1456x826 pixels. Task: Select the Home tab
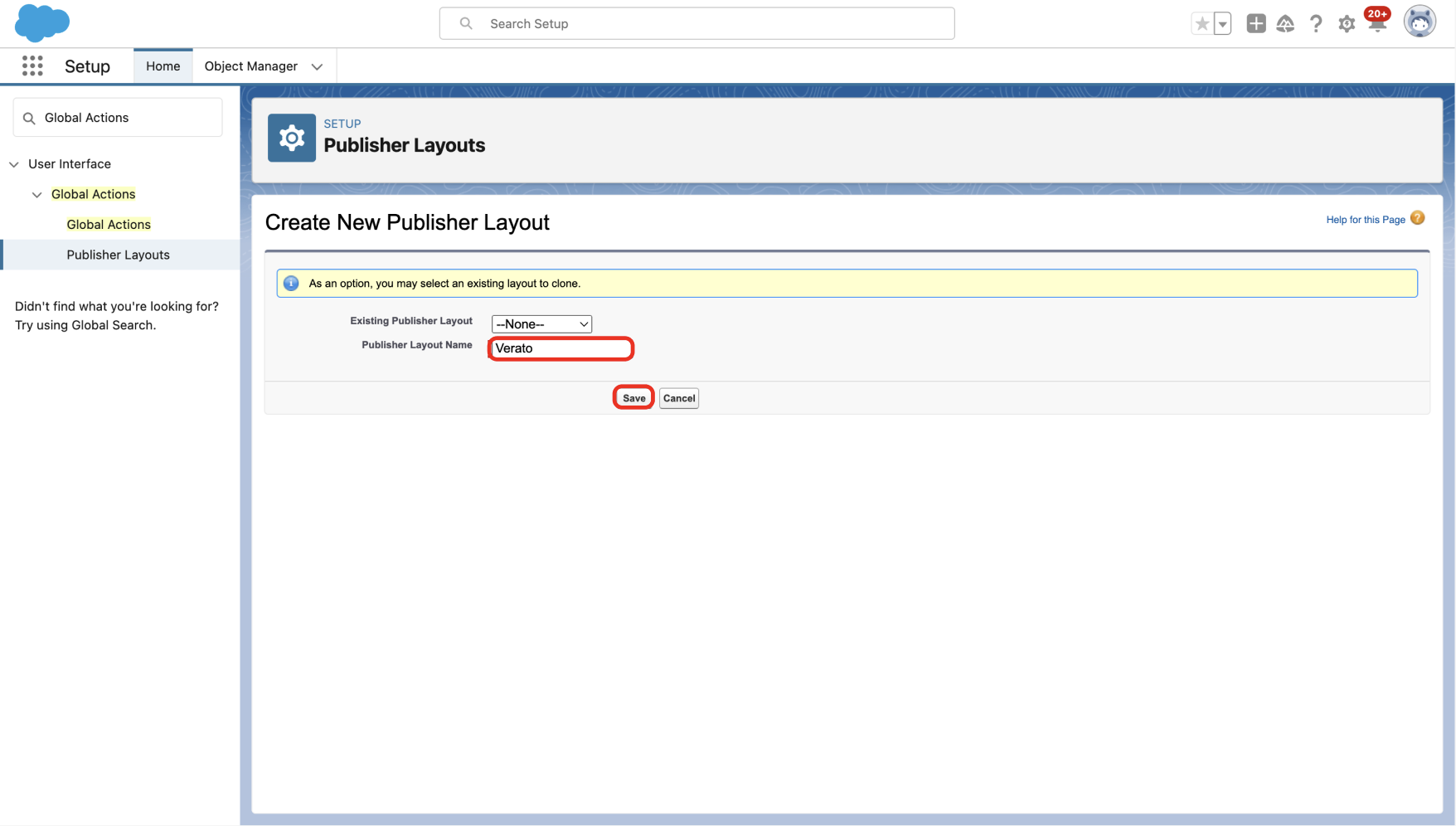[x=163, y=66]
